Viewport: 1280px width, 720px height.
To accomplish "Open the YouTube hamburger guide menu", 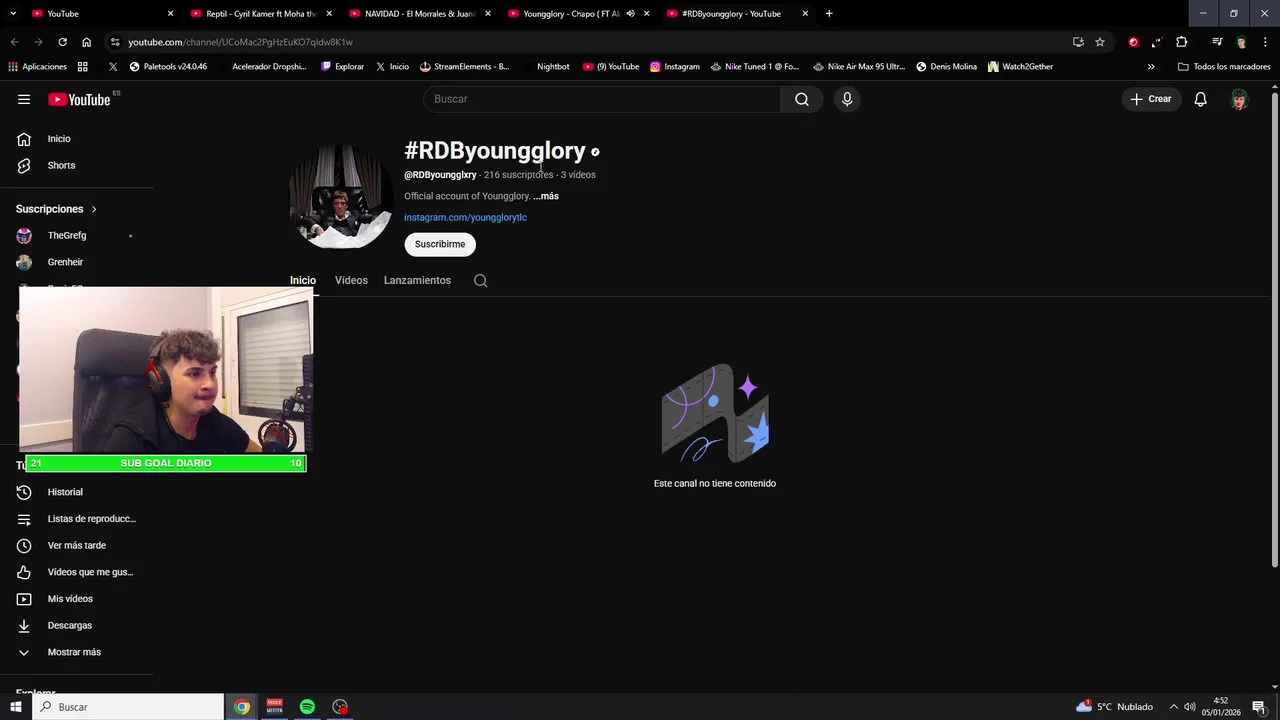I will point(24,99).
